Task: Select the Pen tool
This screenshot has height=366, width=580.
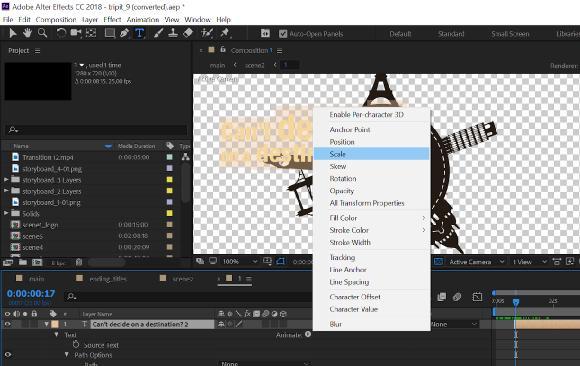Action: [x=125, y=33]
